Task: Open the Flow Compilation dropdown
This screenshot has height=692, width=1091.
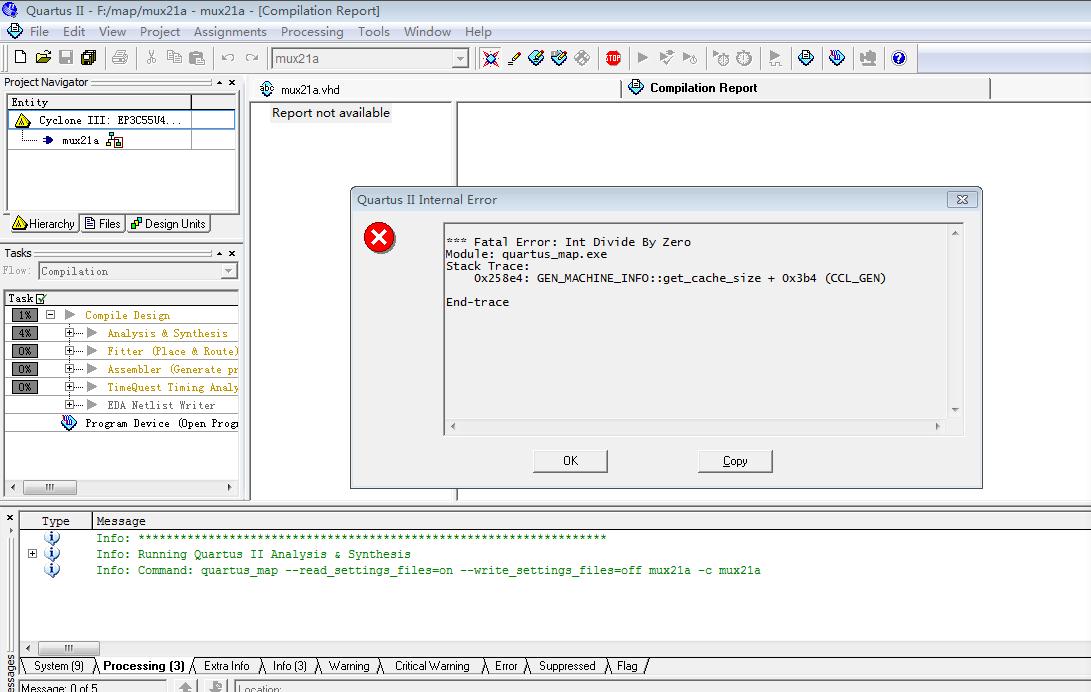Action: point(228,271)
